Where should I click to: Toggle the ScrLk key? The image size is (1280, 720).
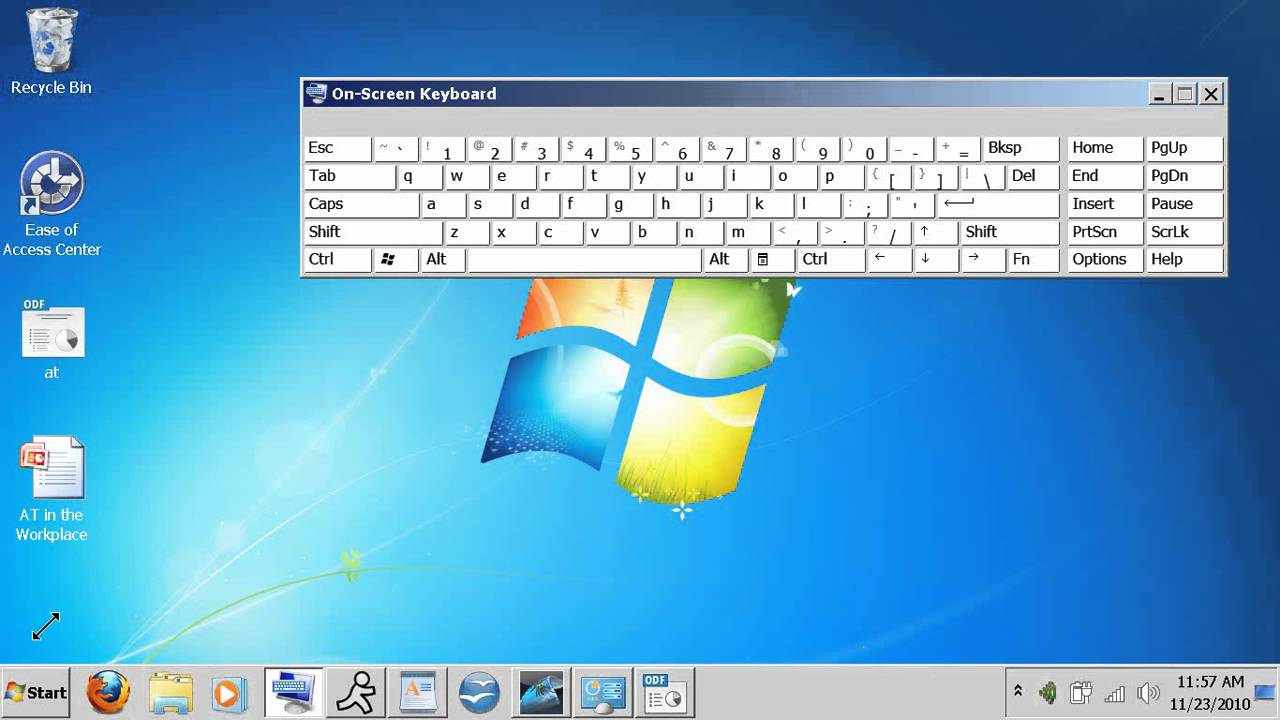1185,232
